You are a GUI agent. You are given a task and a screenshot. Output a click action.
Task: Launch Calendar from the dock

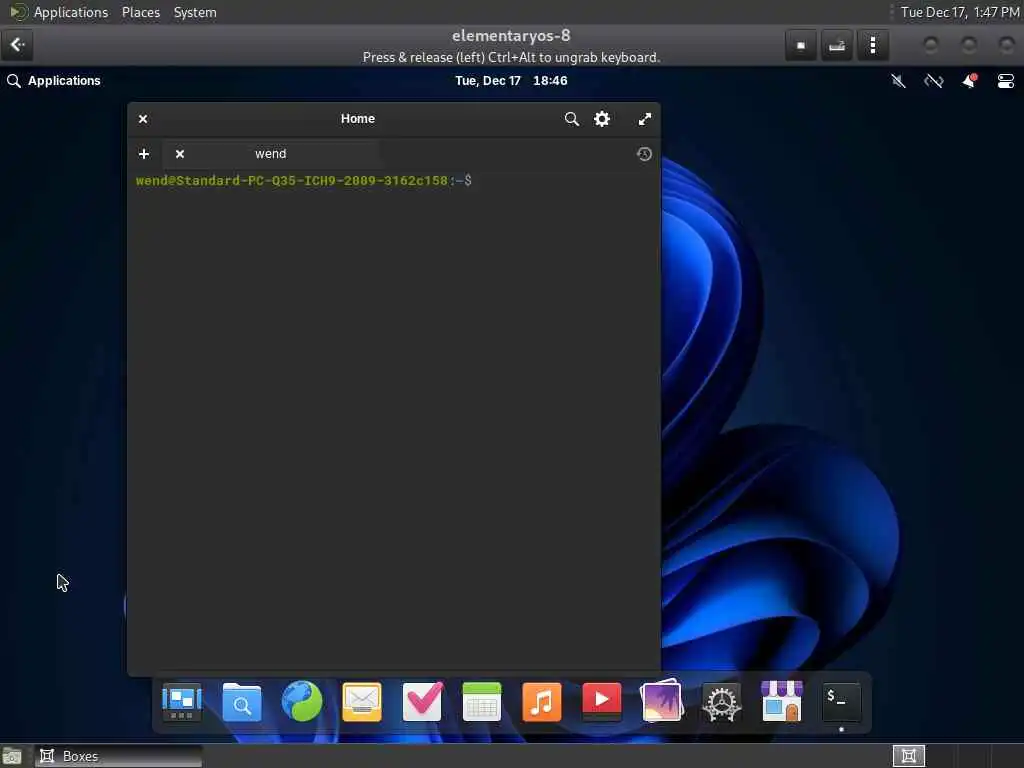pos(482,702)
